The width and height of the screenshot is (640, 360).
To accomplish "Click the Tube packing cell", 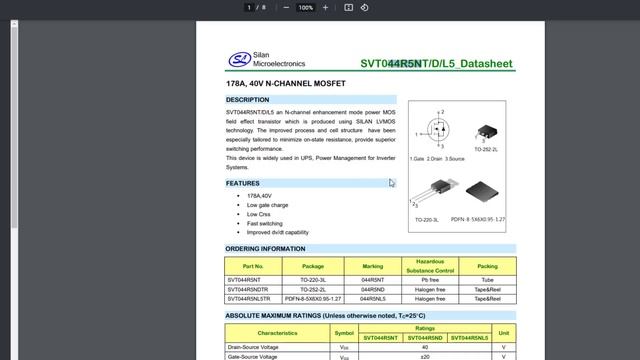I will point(487,280).
